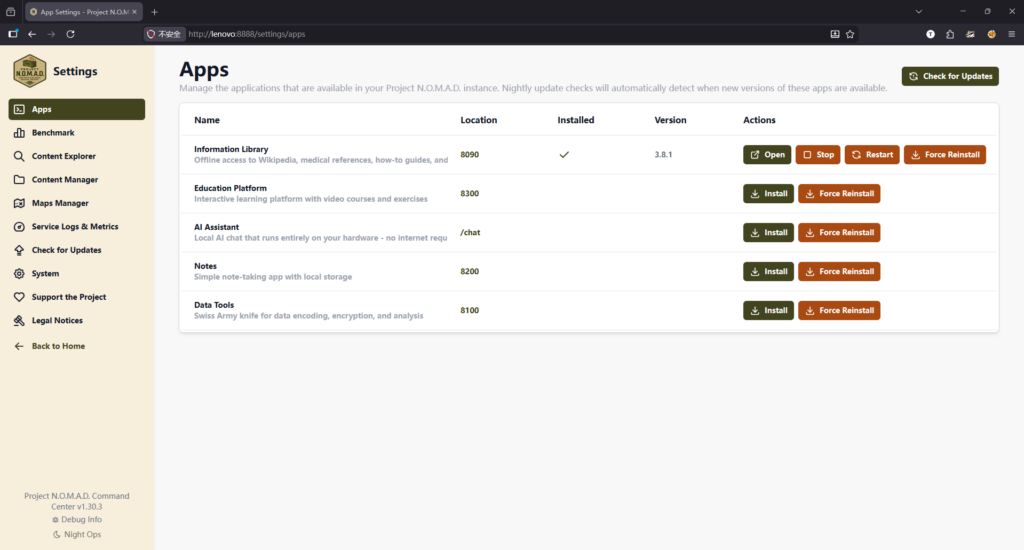Click the System gear icon in sidebar
This screenshot has height=550, width=1024.
coord(20,274)
